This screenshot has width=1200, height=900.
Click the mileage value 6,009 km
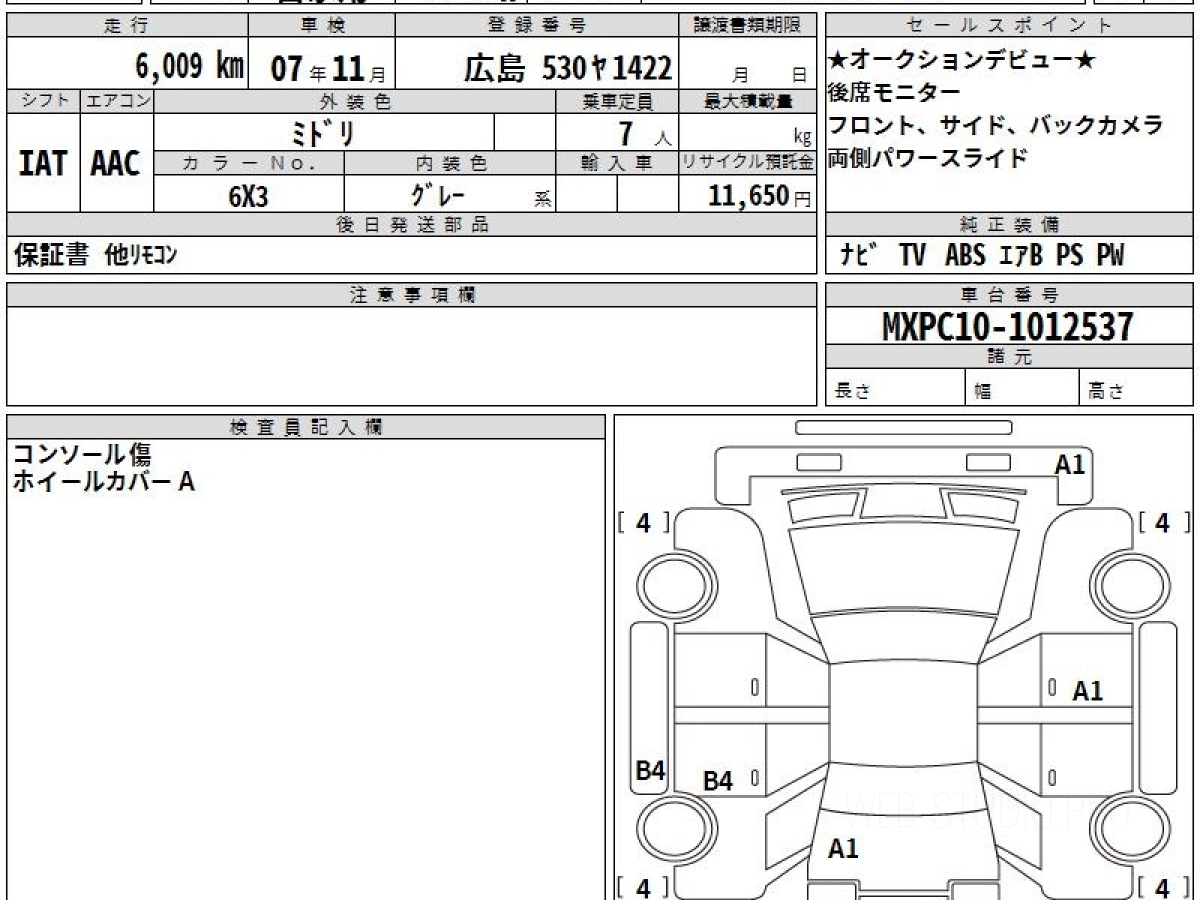(190, 67)
